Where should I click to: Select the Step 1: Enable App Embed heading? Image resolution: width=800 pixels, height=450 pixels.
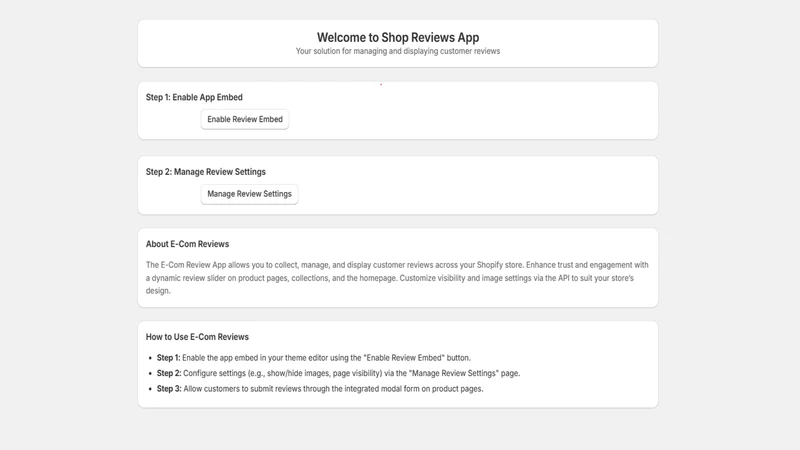[194, 97]
